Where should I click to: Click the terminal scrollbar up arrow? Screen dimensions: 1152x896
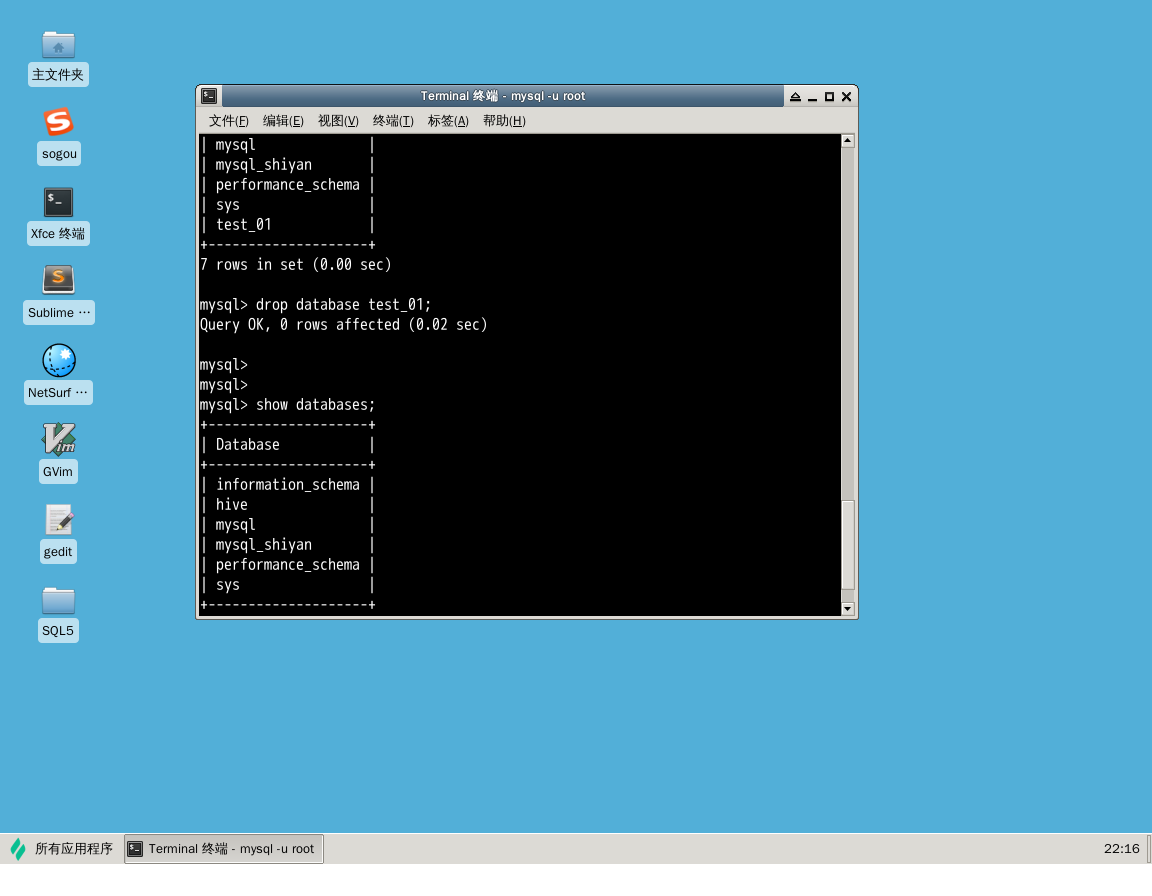tap(848, 141)
